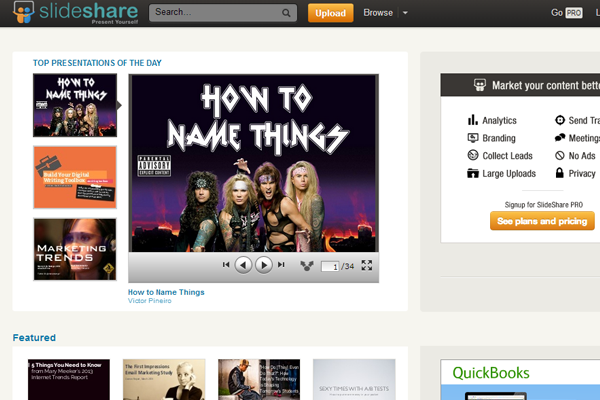600x400 pixels.
Task: Click the slide number input box
Action: (x=330, y=266)
